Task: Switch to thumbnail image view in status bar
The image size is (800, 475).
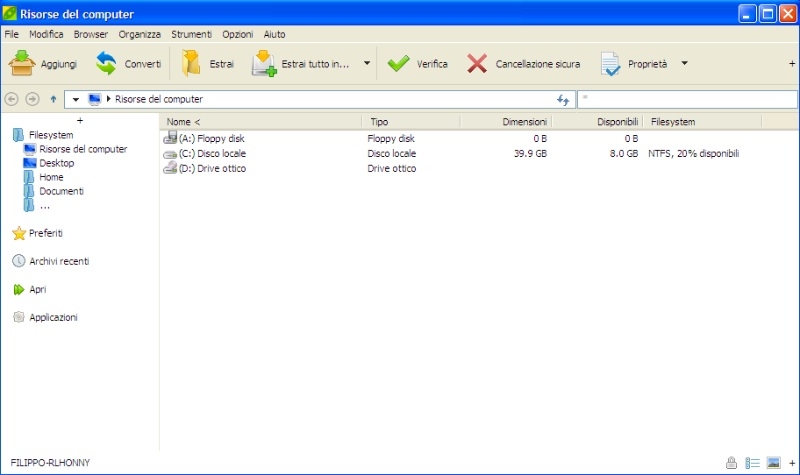Action: click(x=773, y=463)
